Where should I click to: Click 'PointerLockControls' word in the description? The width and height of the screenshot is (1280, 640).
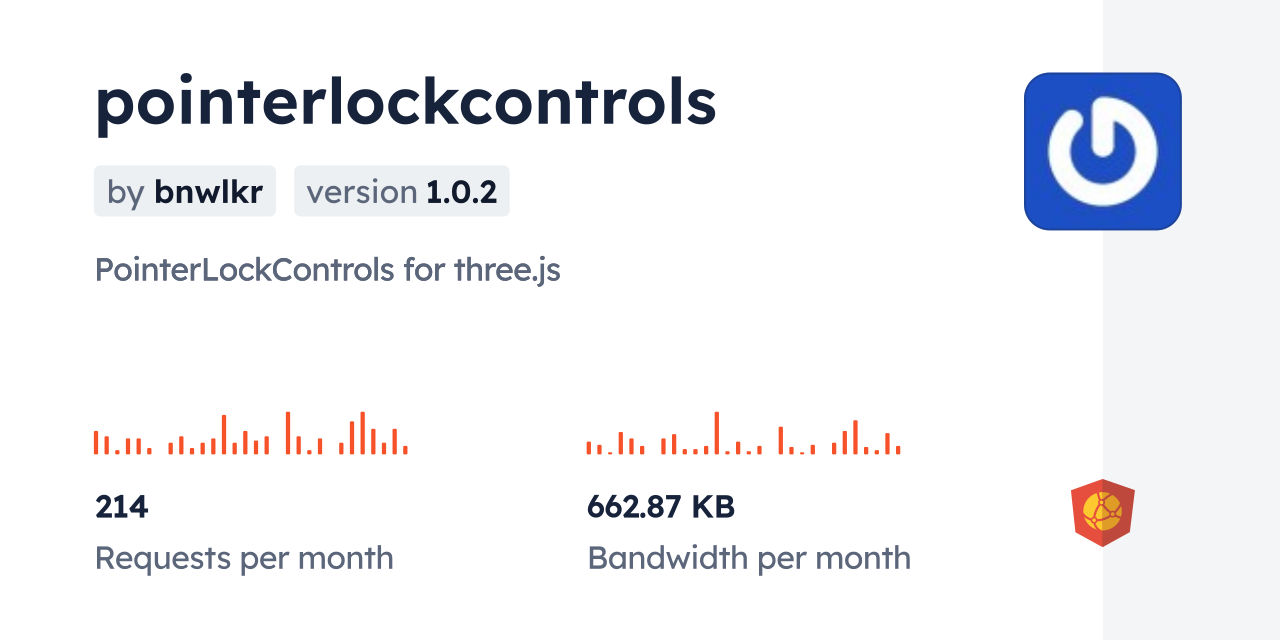tap(244, 270)
